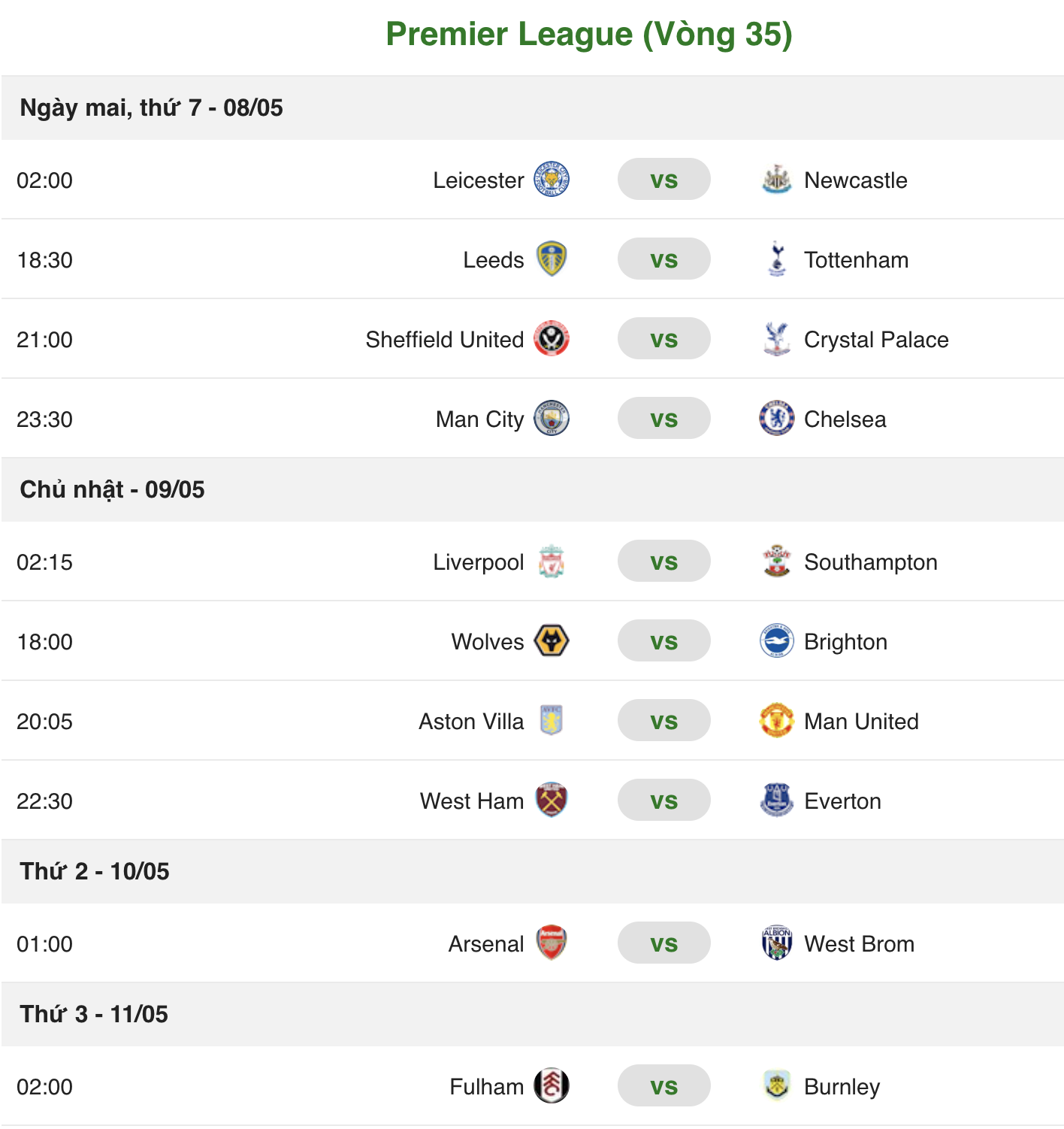Open the Southampton team name link

tap(870, 561)
